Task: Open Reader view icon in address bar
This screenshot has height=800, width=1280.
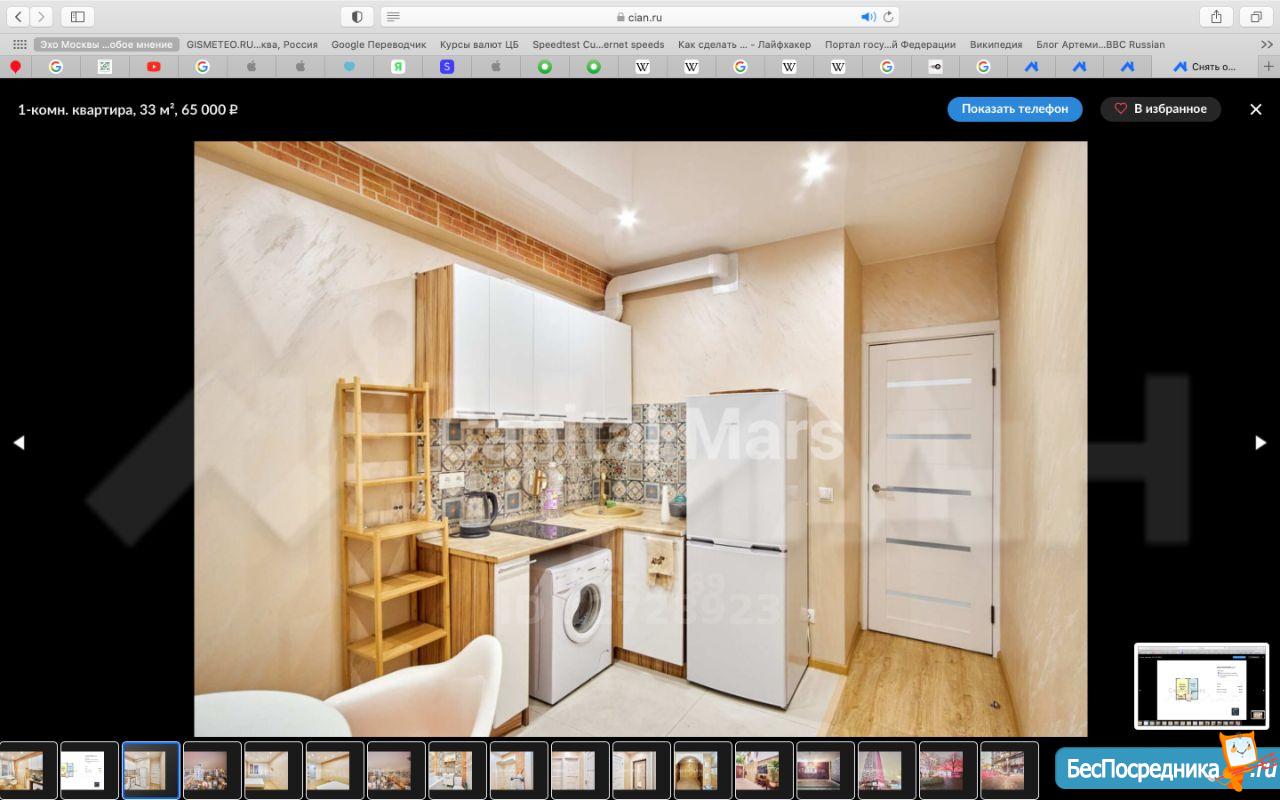Action: [x=394, y=17]
